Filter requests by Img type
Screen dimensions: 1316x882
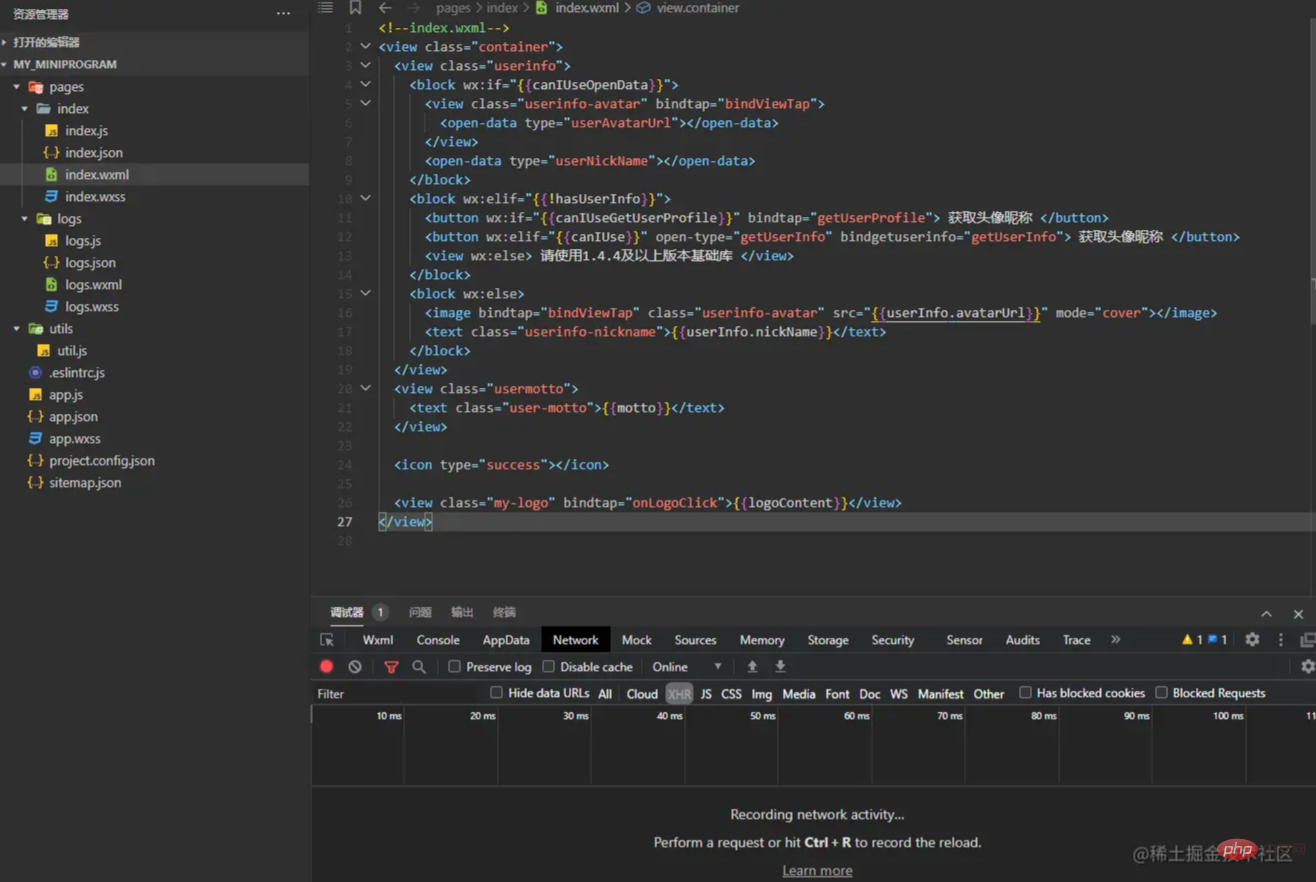(x=762, y=694)
